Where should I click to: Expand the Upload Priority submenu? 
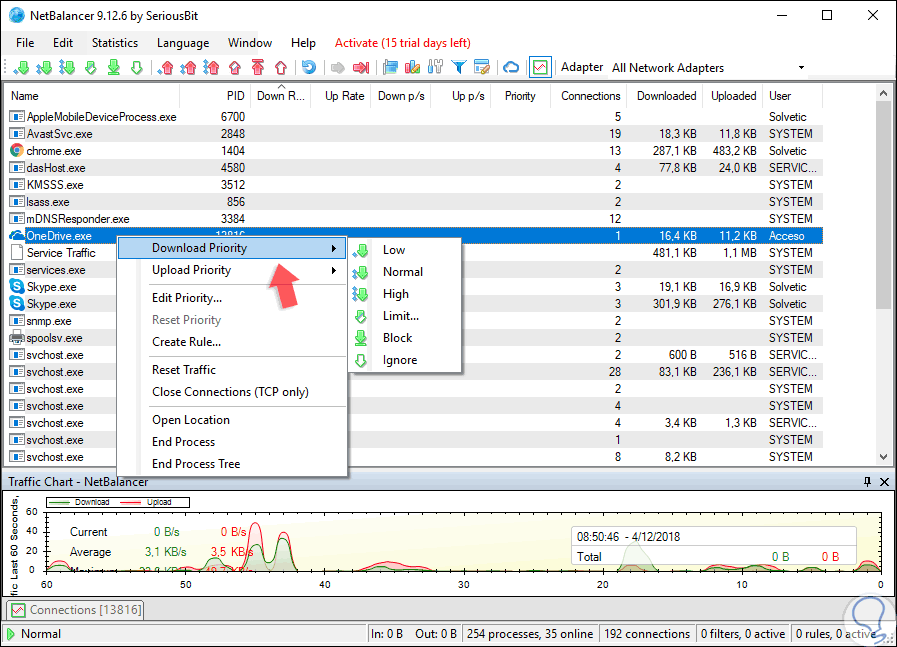click(232, 270)
